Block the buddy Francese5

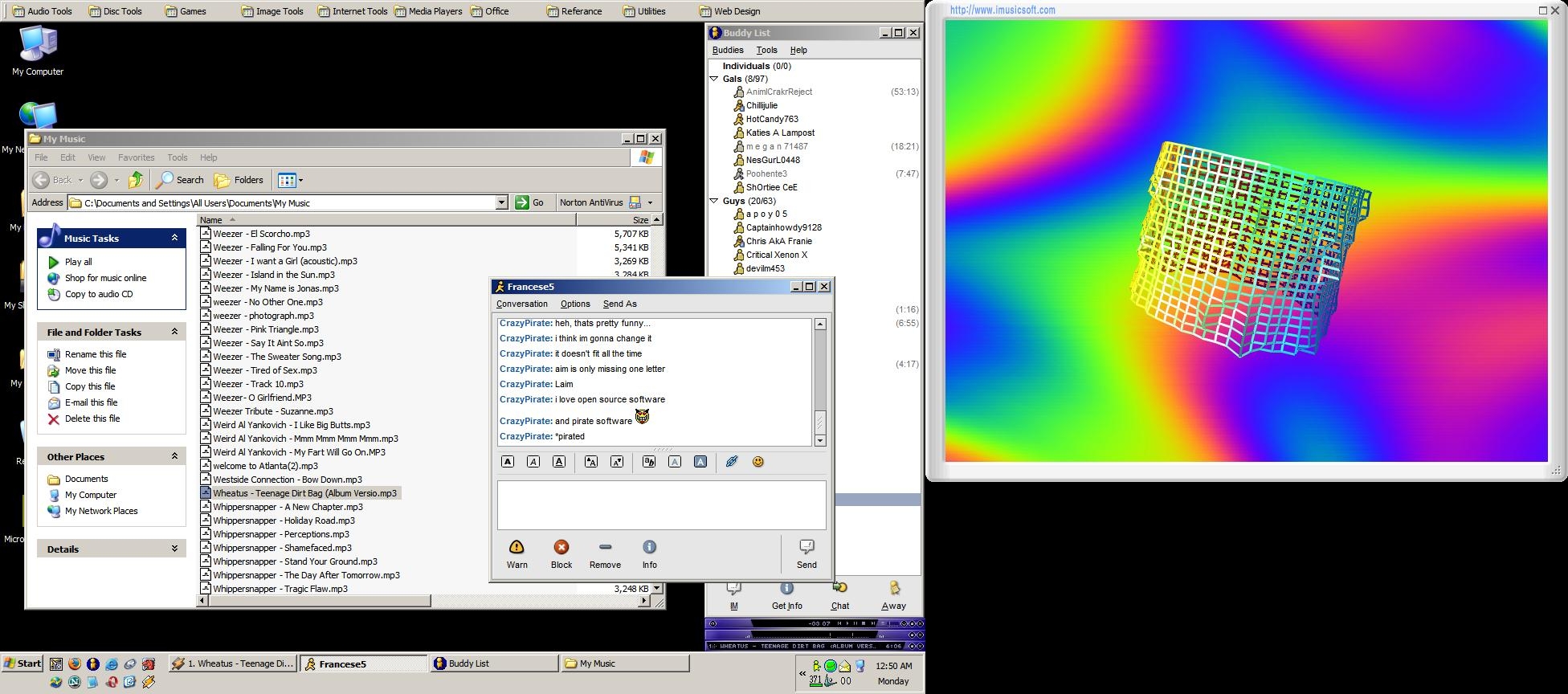pyautogui.click(x=561, y=548)
